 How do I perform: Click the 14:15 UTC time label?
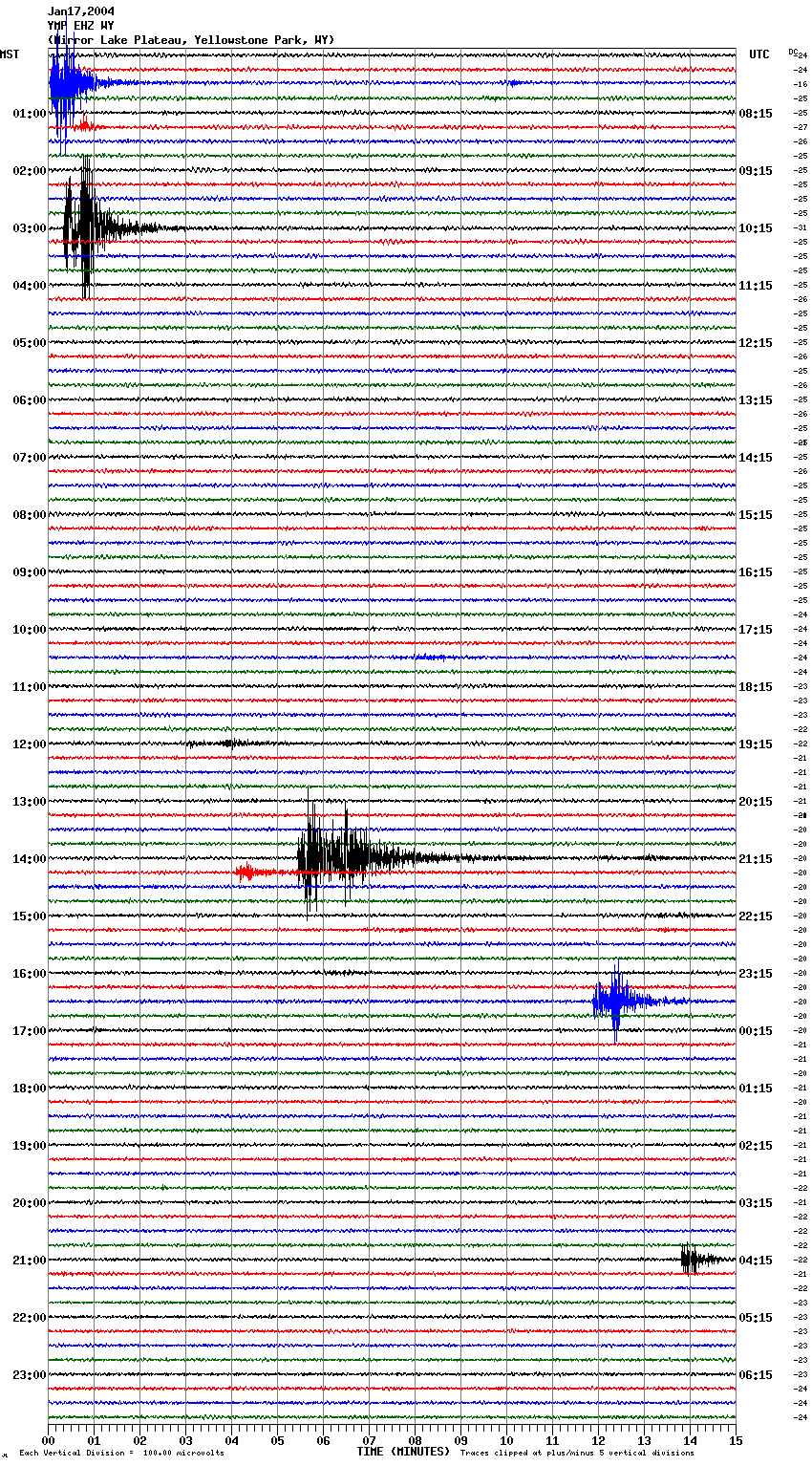coord(756,458)
